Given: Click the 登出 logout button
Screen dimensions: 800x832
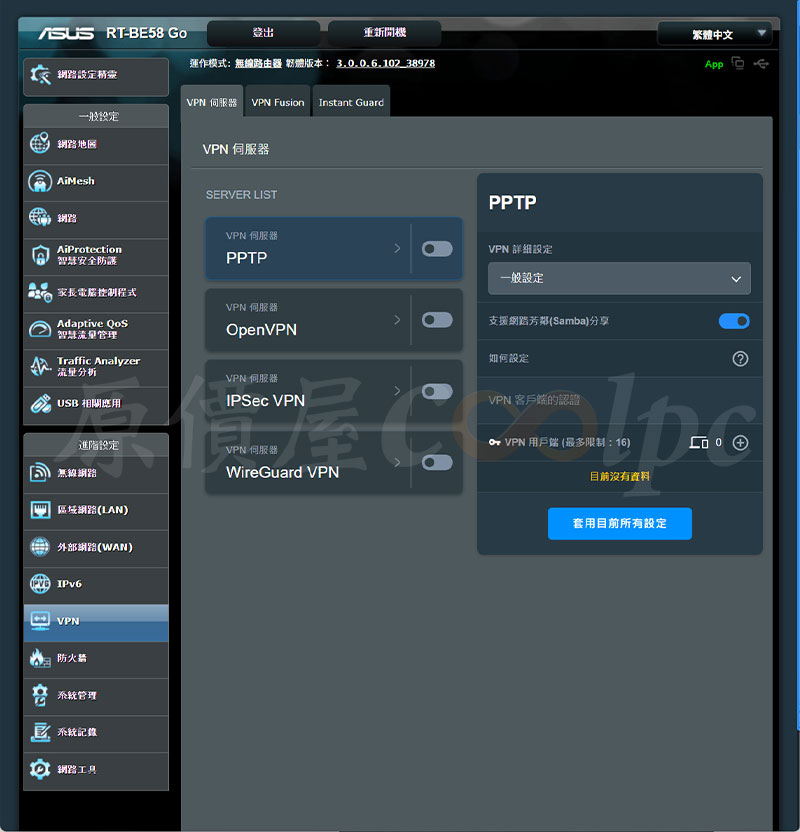Looking at the screenshot, I should coord(263,33).
